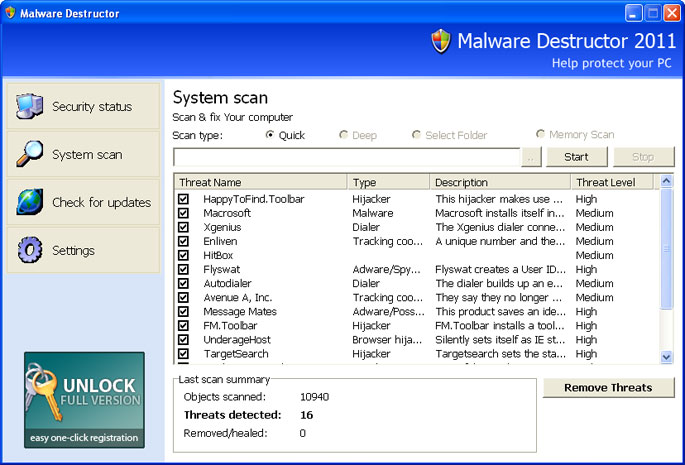Image resolution: width=685 pixels, height=465 pixels.
Task: Click the shield logo beside Malware Destructor 2011
Action: [441, 42]
